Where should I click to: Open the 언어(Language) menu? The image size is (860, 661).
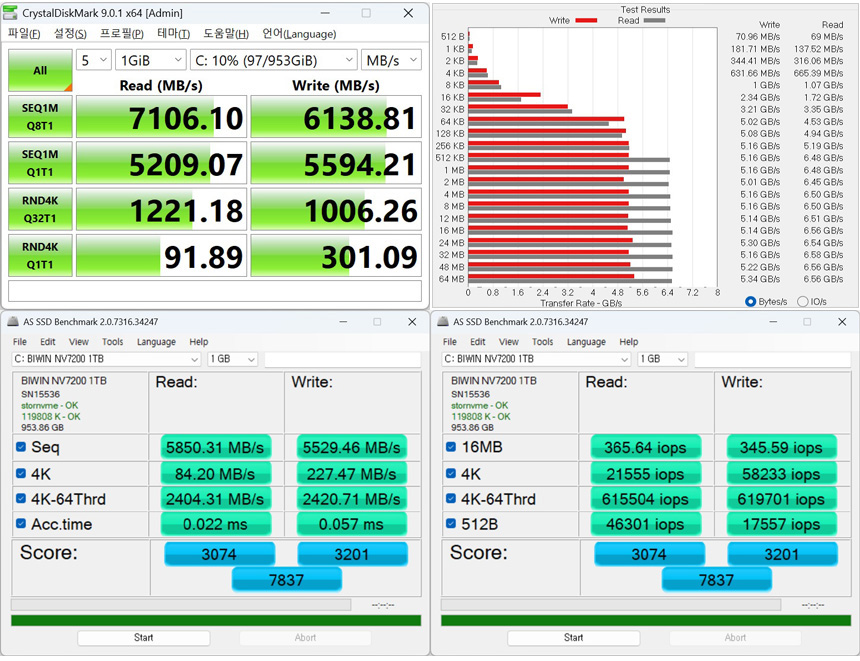click(298, 33)
